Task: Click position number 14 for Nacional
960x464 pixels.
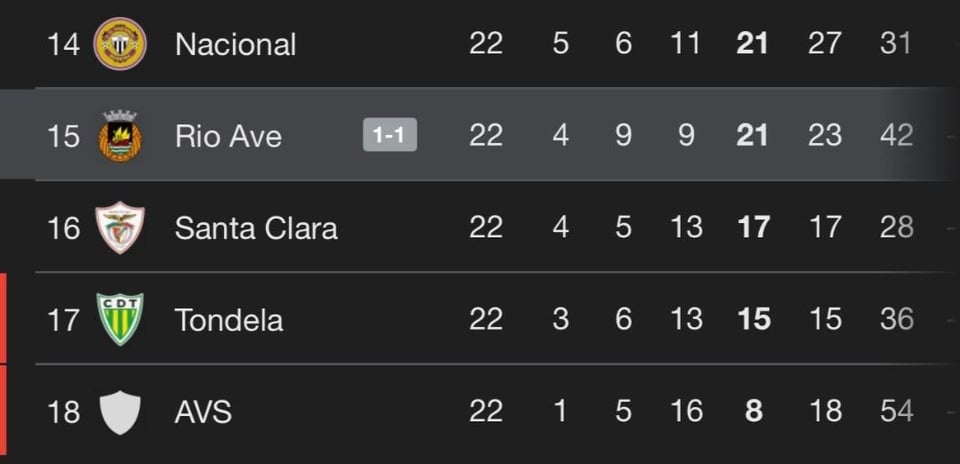Action: click(63, 44)
